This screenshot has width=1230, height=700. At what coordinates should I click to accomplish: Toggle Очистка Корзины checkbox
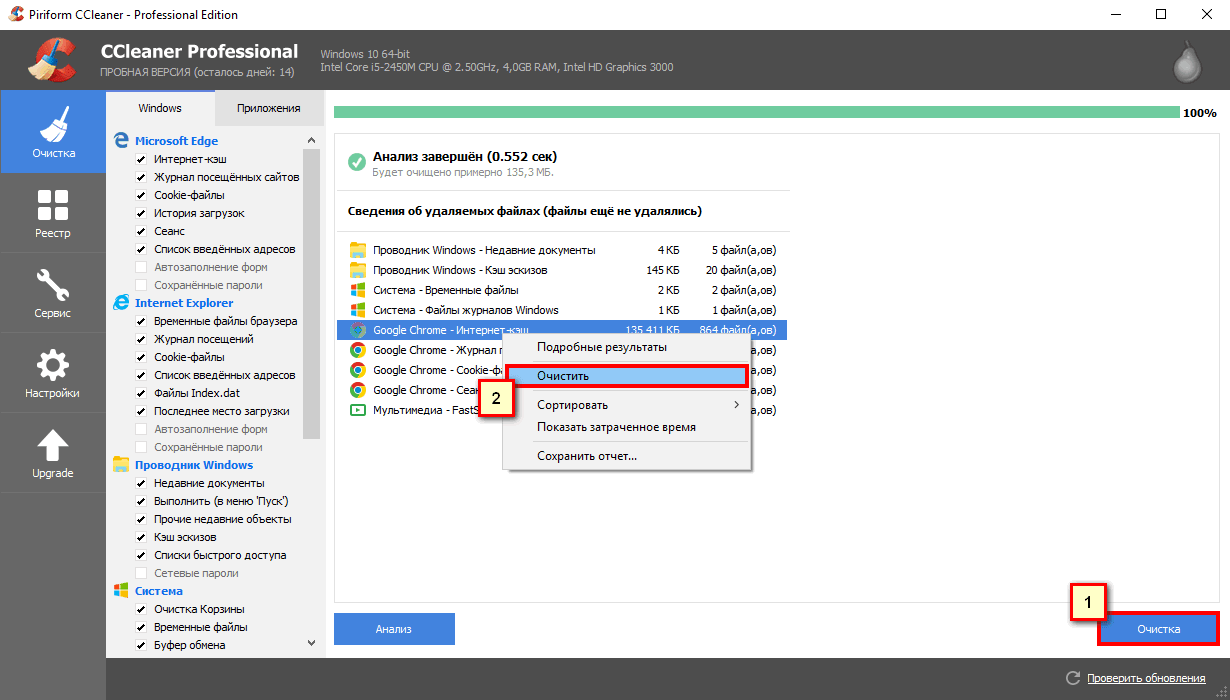point(141,609)
